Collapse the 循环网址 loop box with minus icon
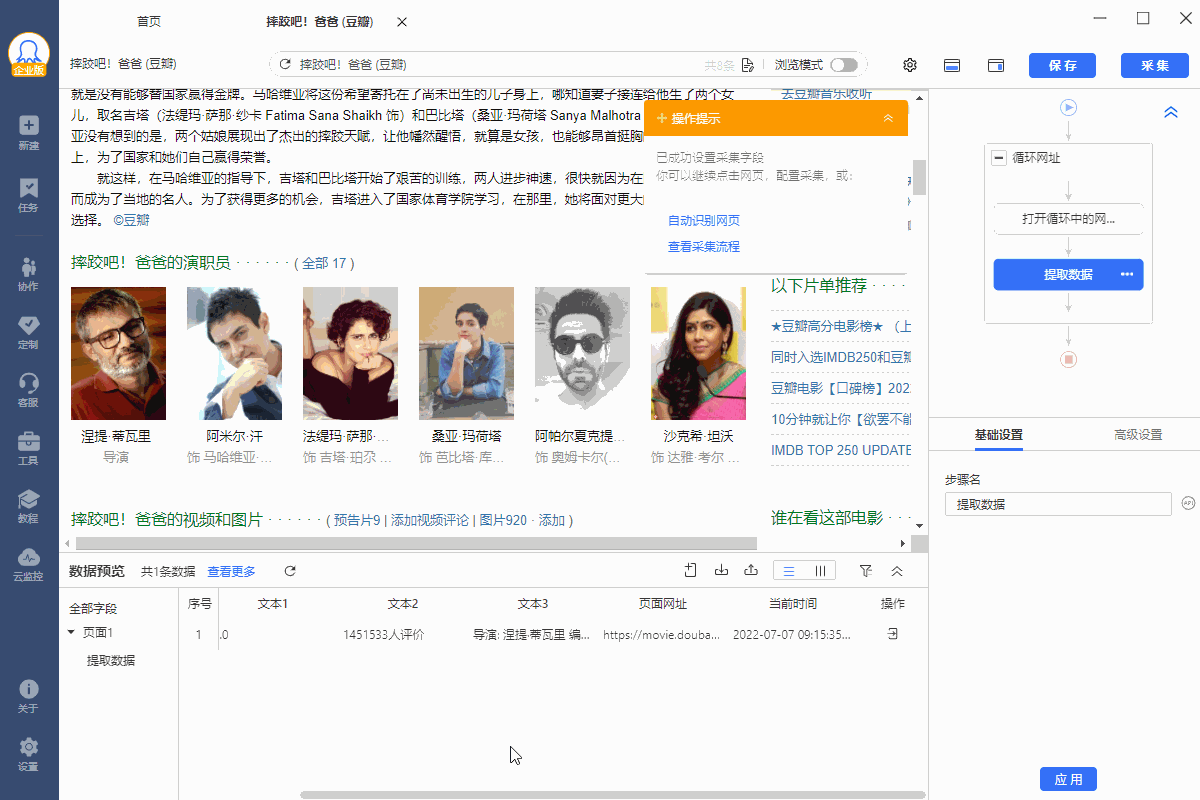Image resolution: width=1200 pixels, height=800 pixels. pyautogui.click(x=998, y=158)
